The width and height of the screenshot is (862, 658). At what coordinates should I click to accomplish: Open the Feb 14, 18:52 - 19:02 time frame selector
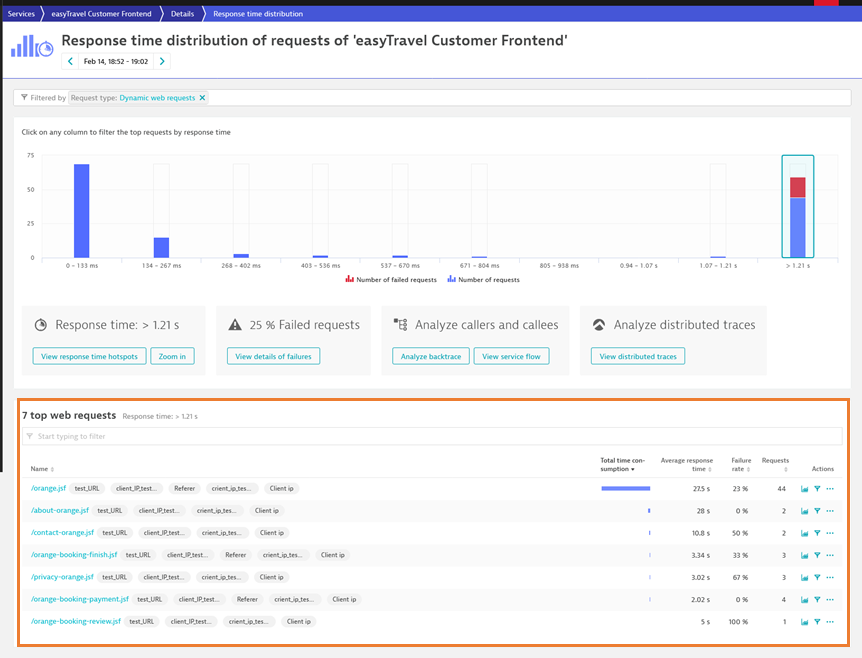tap(116, 62)
